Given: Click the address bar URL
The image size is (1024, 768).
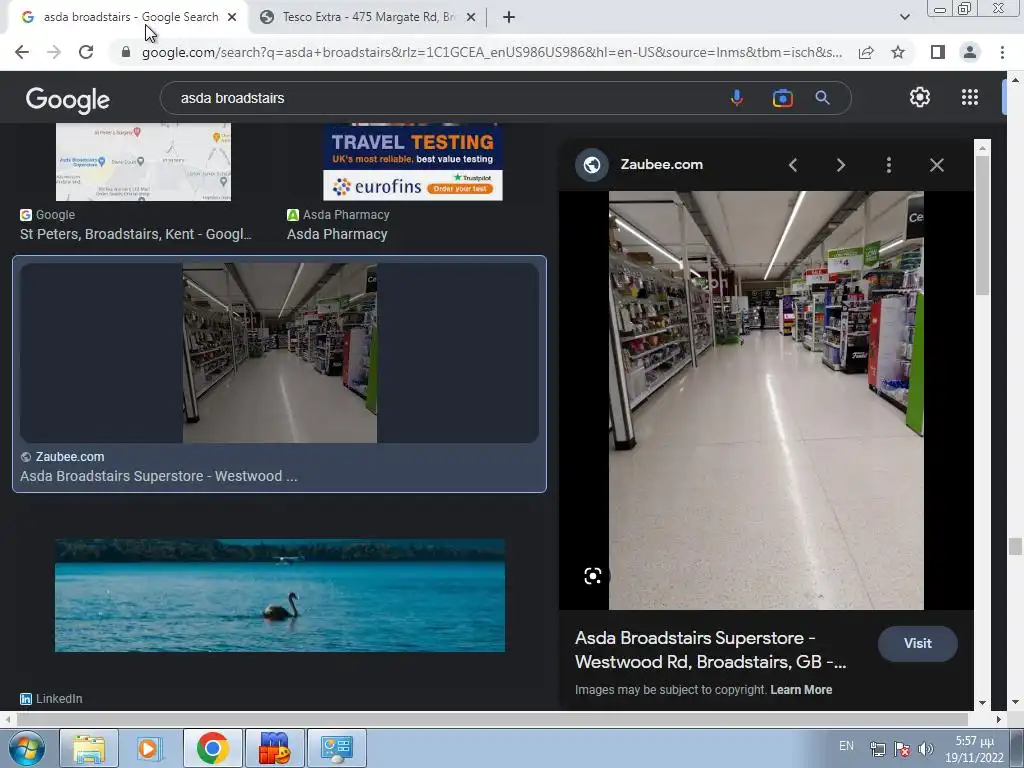Looking at the screenshot, I should click(x=491, y=52).
